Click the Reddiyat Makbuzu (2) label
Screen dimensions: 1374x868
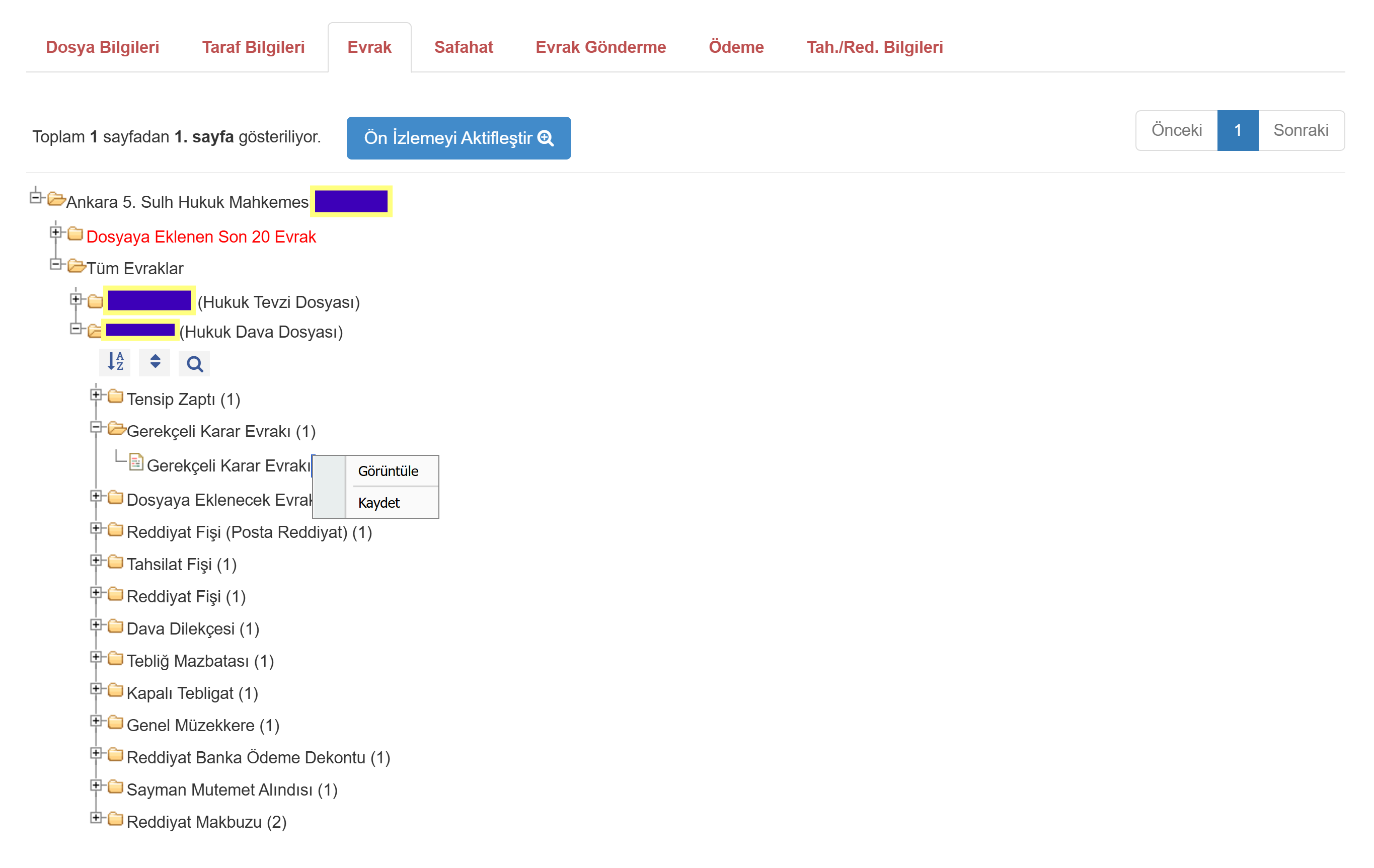(x=206, y=822)
